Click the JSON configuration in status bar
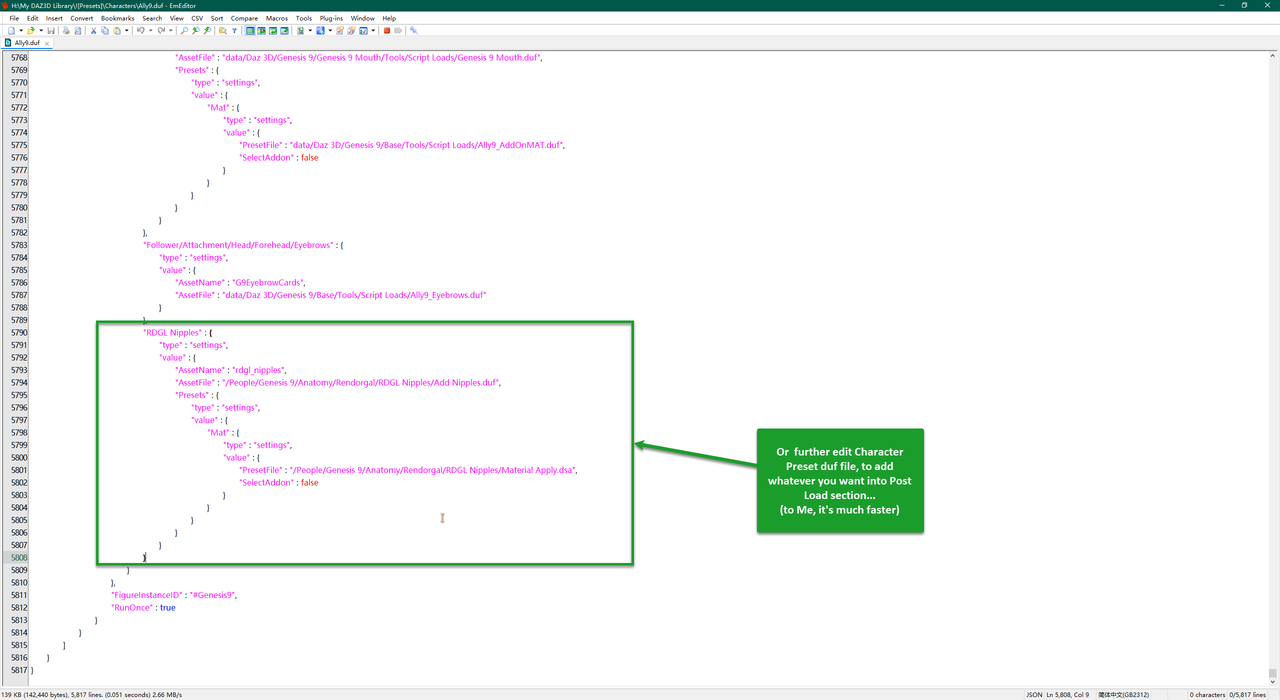This screenshot has width=1280, height=700. [x=1036, y=694]
